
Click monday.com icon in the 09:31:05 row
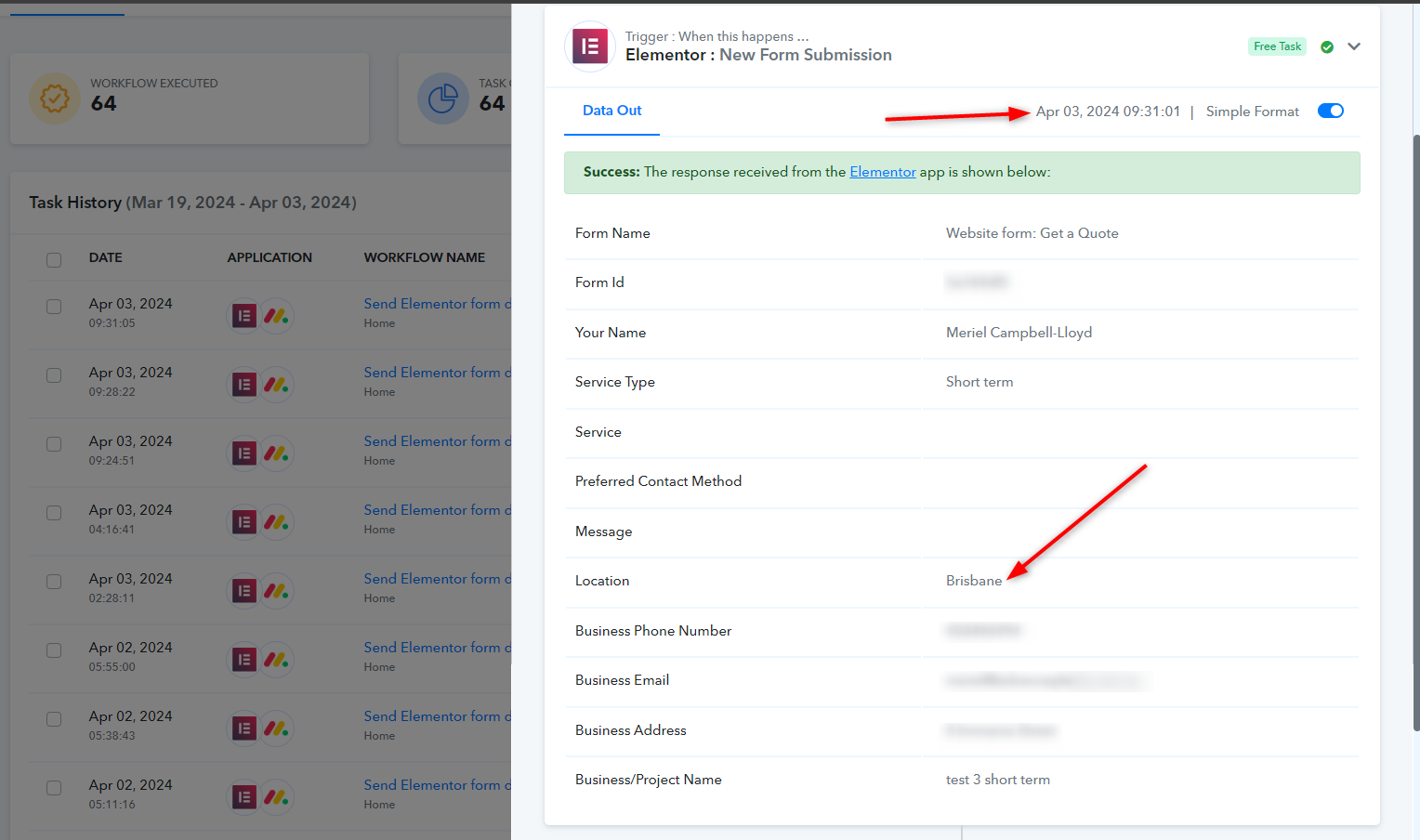pos(276,316)
